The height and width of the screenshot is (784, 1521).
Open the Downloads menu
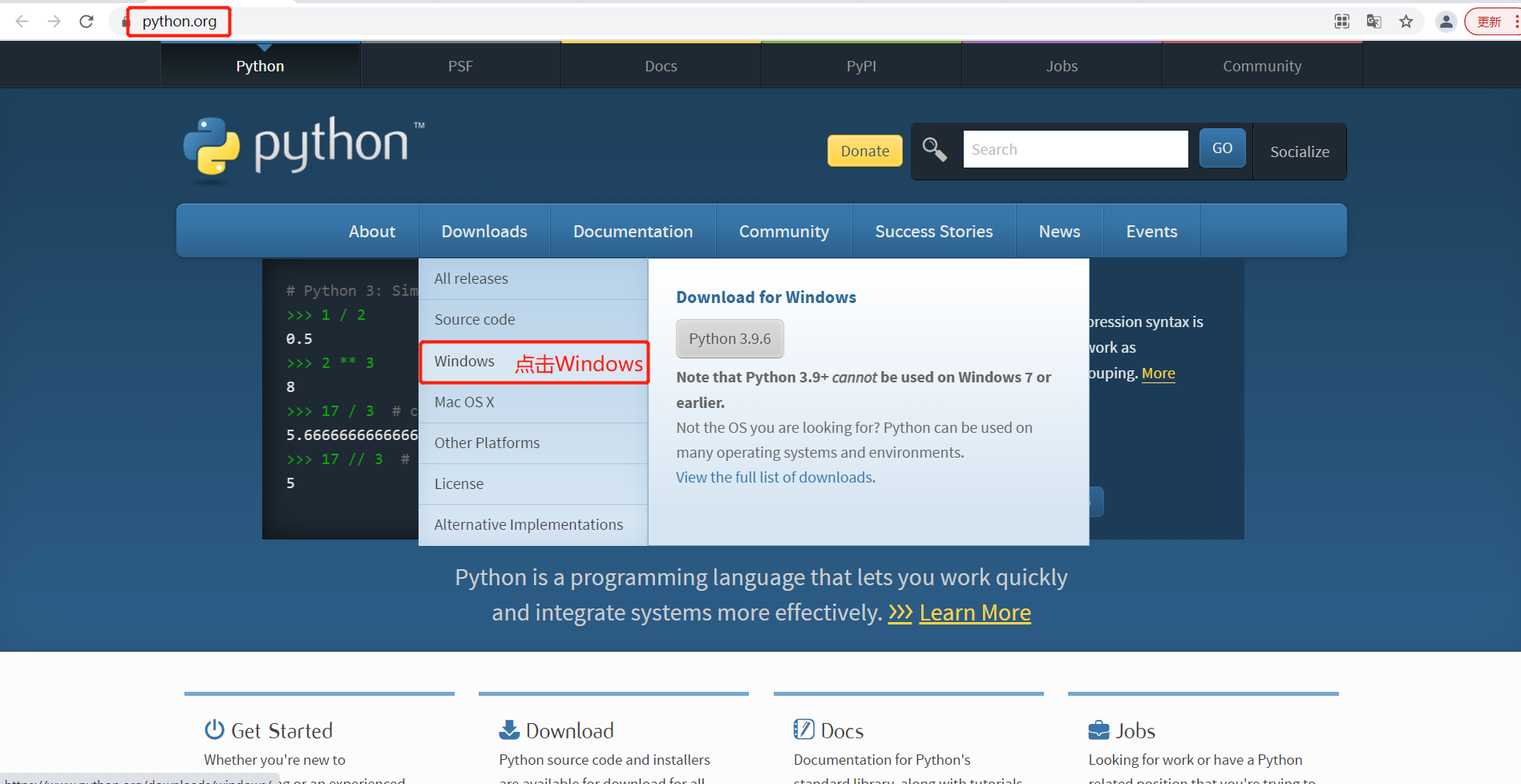484,231
